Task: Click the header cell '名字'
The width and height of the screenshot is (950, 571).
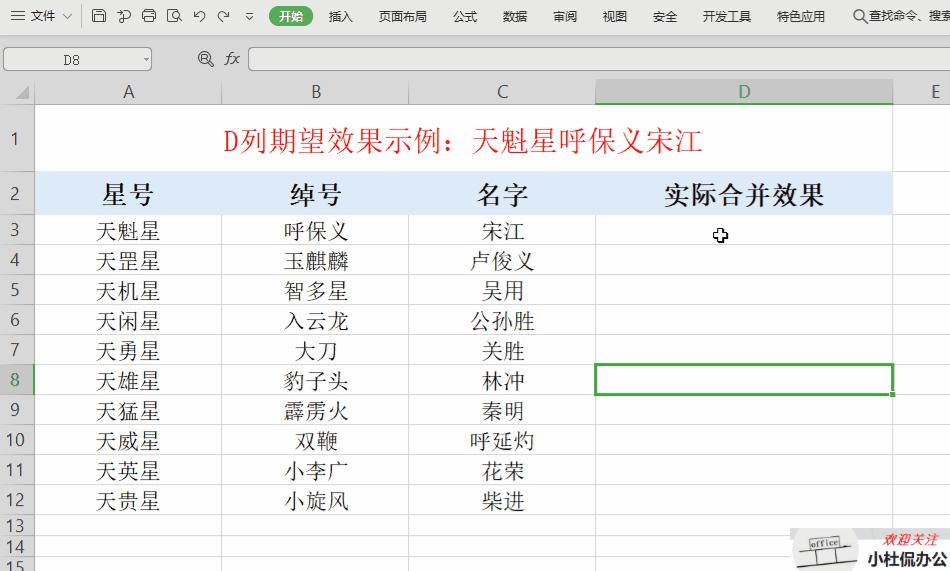Action: point(502,193)
